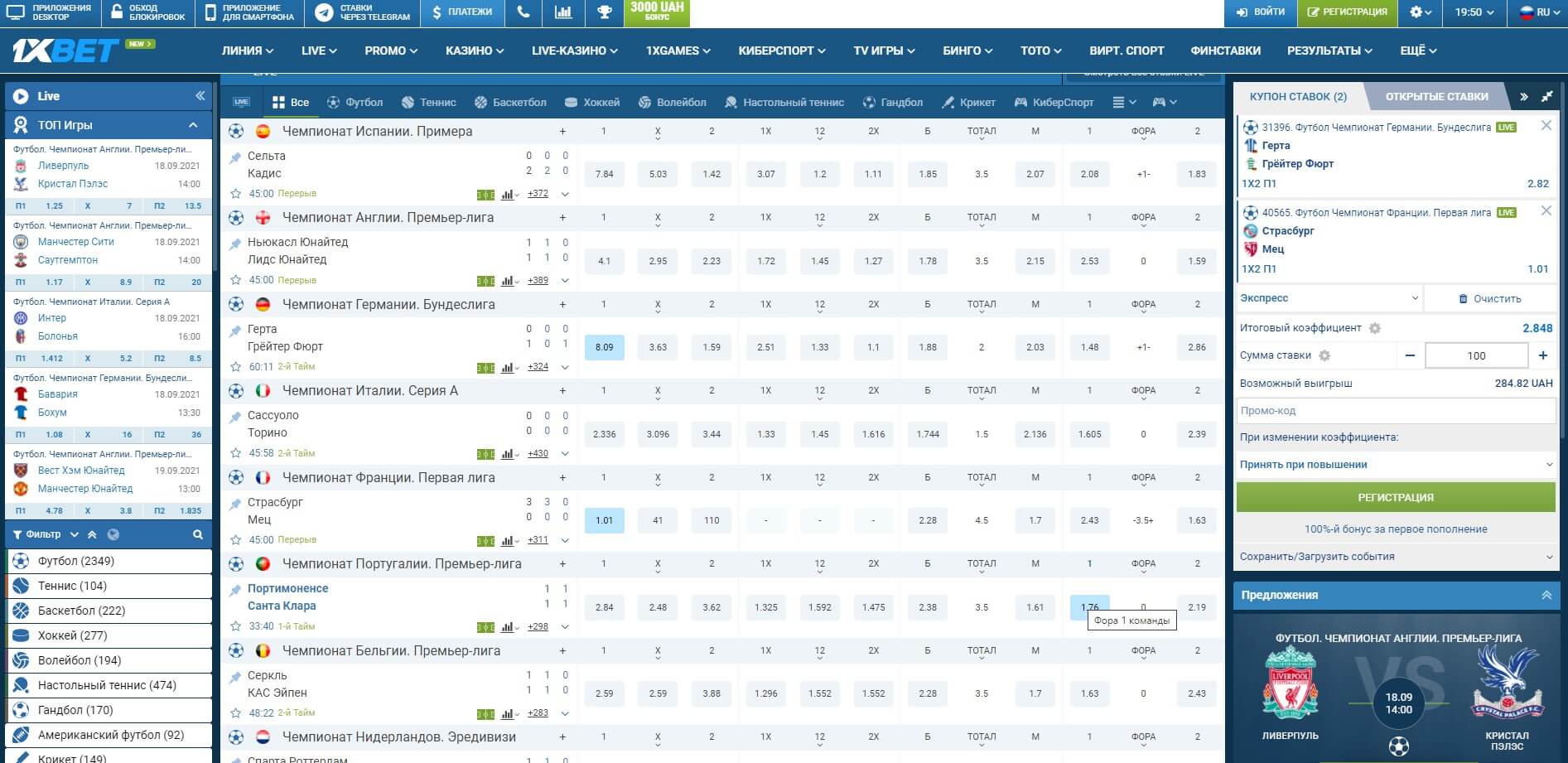Open the phone callback icon
The height and width of the screenshot is (763, 1568).
[x=523, y=12]
